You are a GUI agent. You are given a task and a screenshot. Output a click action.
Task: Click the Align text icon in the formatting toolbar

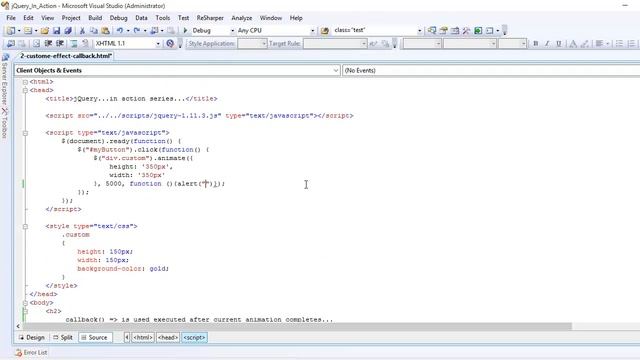click(599, 43)
